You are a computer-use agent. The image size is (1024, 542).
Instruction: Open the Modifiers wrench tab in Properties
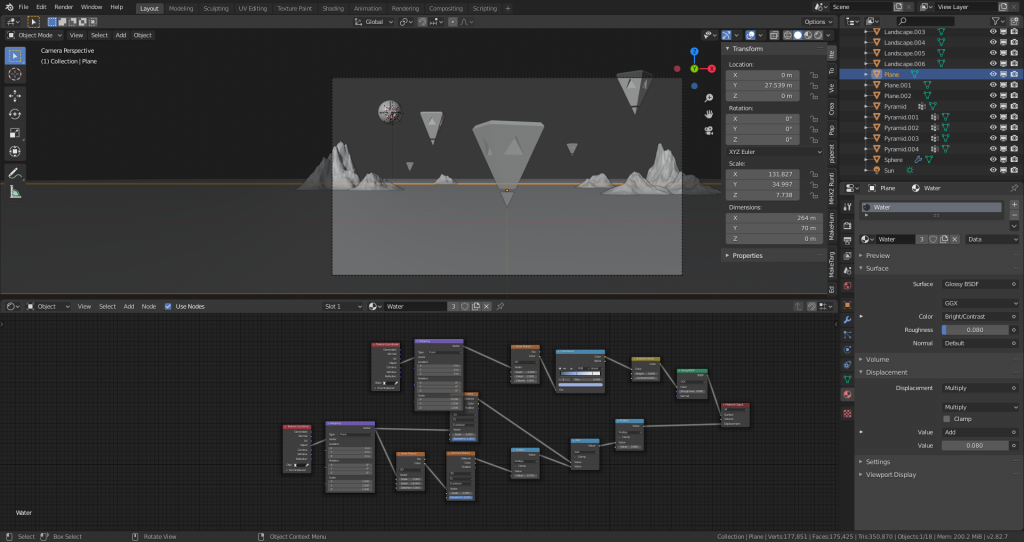click(x=848, y=319)
